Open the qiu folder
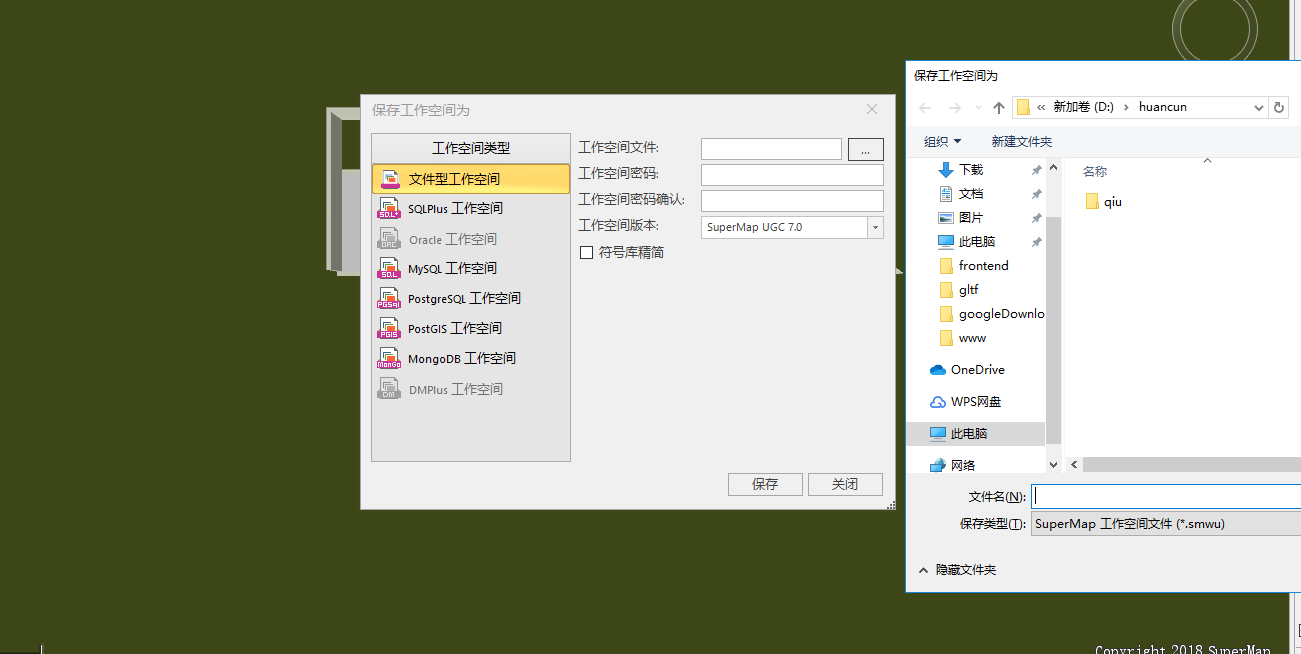The width and height of the screenshot is (1301, 654). tap(1112, 202)
